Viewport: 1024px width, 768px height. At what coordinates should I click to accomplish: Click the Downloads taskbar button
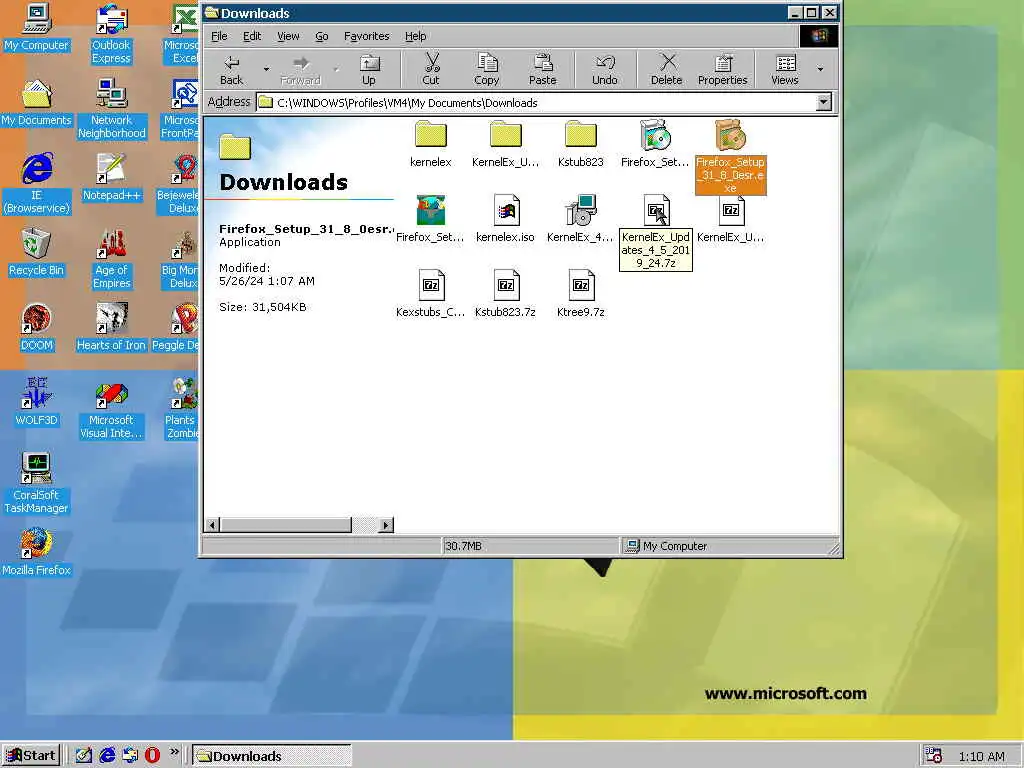click(272, 756)
